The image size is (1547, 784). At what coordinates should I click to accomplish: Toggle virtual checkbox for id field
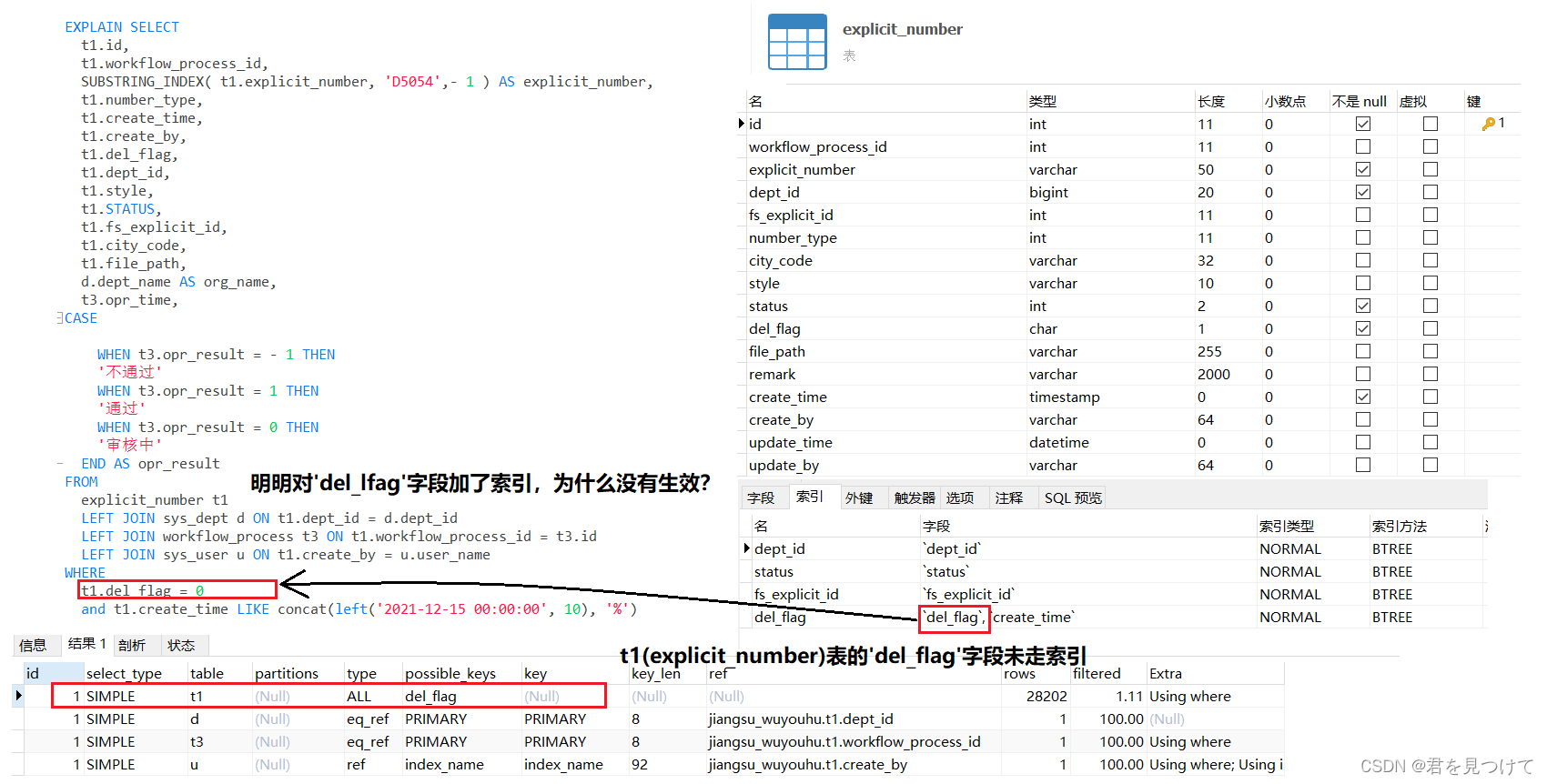[1431, 124]
